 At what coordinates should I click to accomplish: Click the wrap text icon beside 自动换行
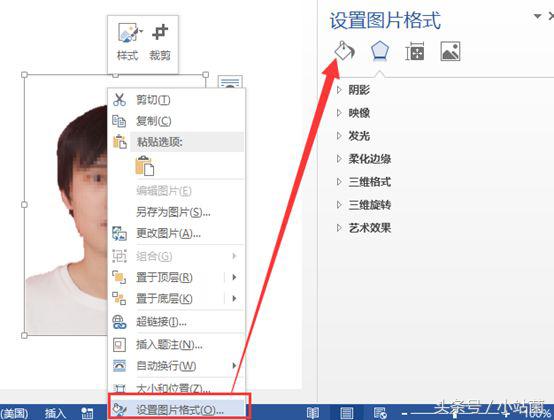(x=119, y=366)
